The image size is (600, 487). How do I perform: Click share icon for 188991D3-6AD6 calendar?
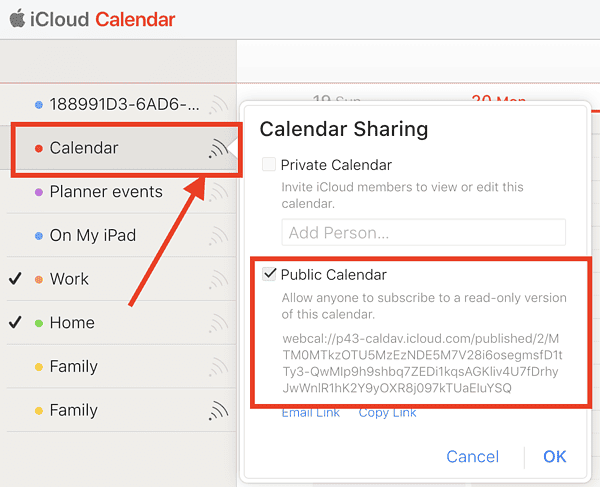pos(218,104)
